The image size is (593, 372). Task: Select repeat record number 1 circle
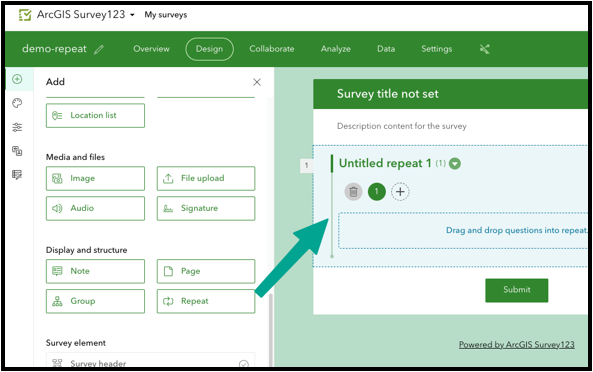[376, 192]
